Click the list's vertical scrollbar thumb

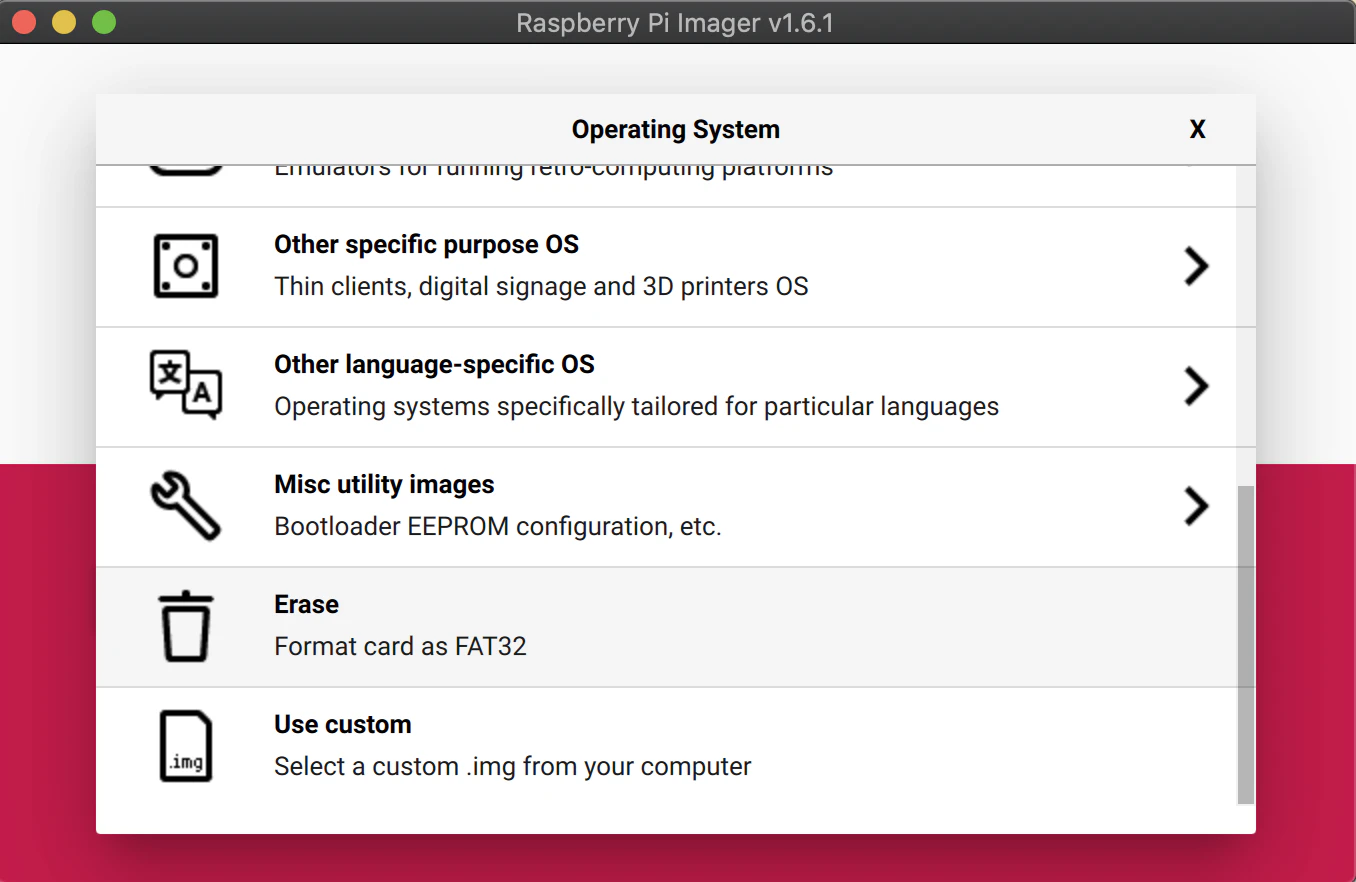click(x=1245, y=645)
